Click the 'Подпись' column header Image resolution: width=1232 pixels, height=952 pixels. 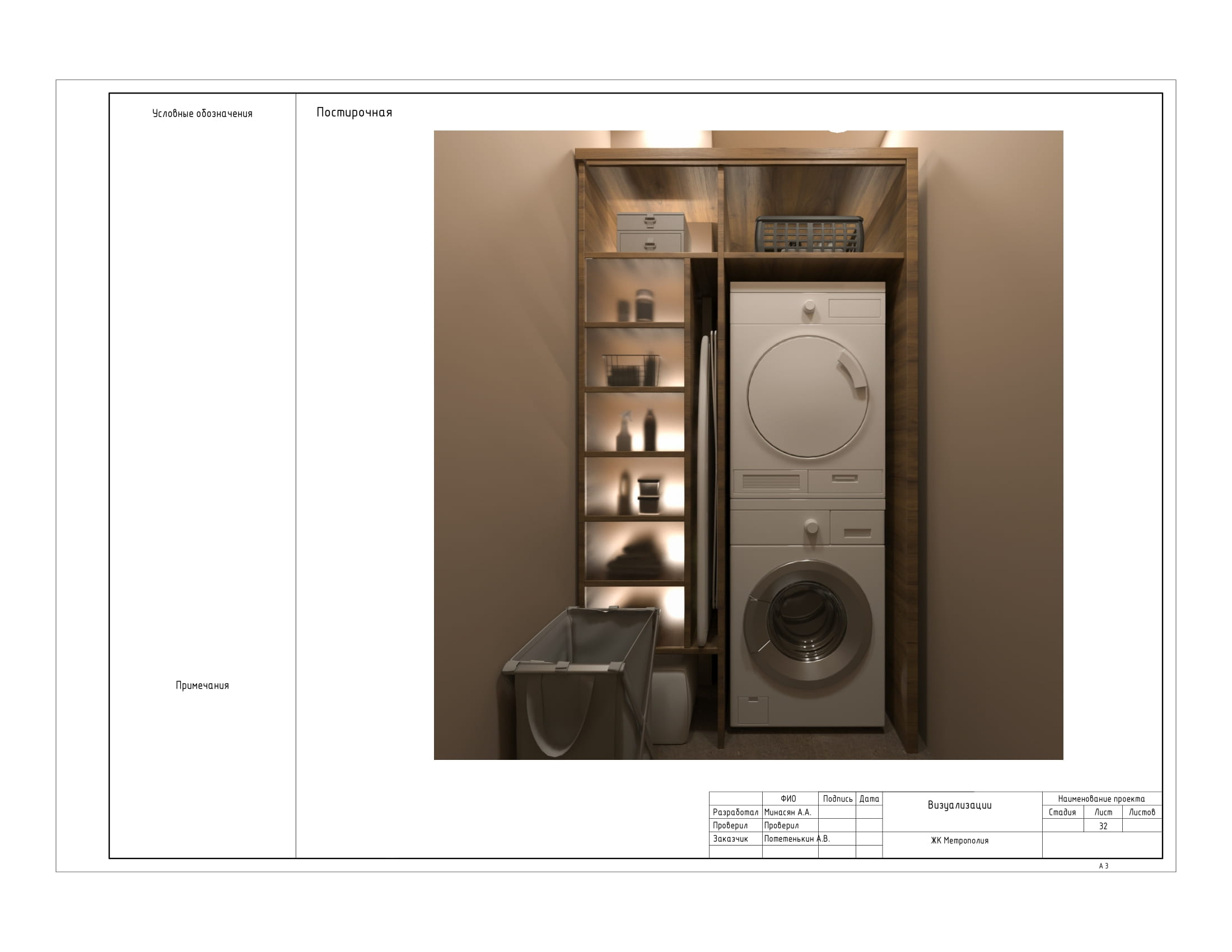[x=838, y=799]
